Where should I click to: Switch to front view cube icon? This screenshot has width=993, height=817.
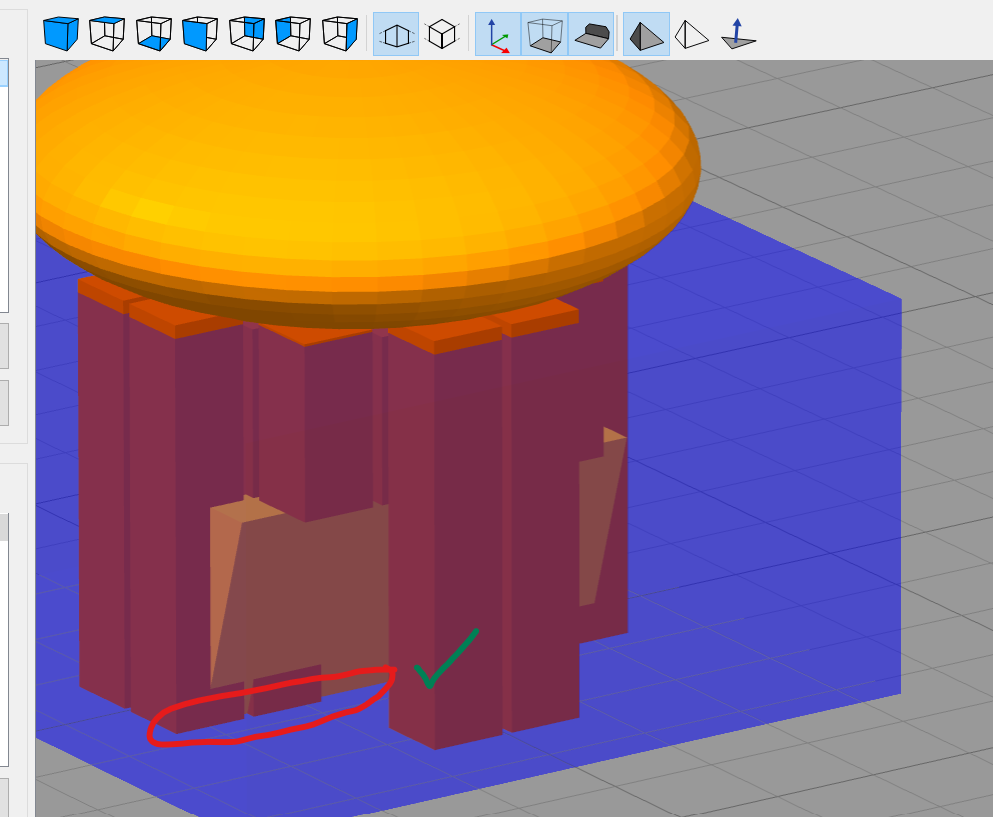(200, 34)
